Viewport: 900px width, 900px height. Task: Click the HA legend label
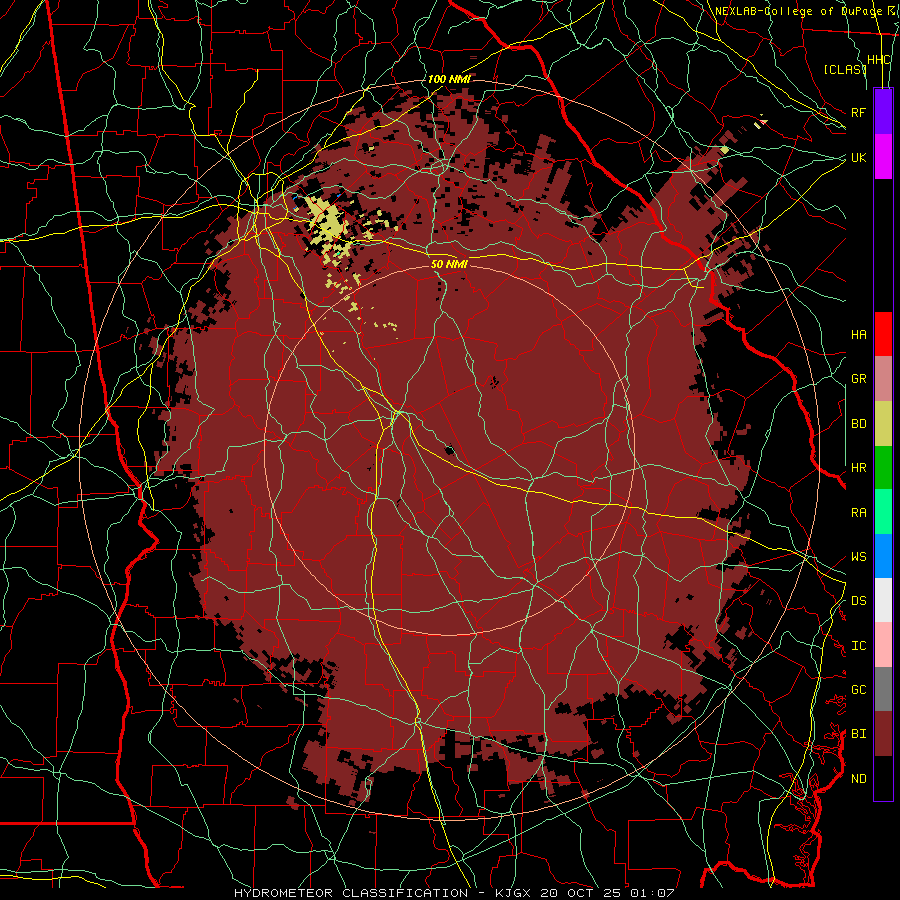click(858, 335)
